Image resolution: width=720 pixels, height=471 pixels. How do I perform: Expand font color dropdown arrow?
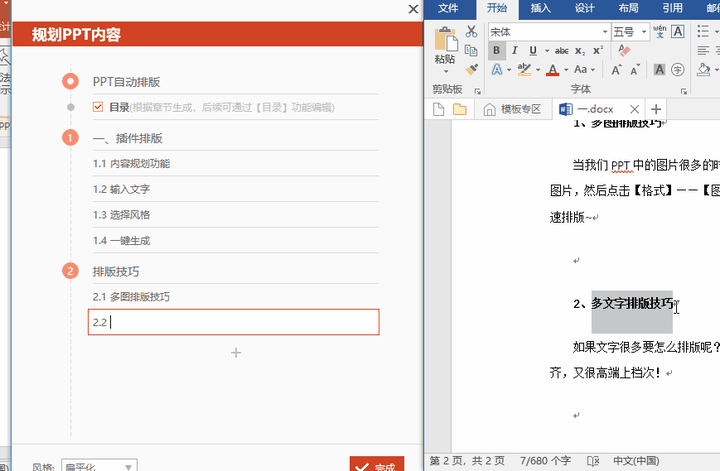(x=566, y=70)
